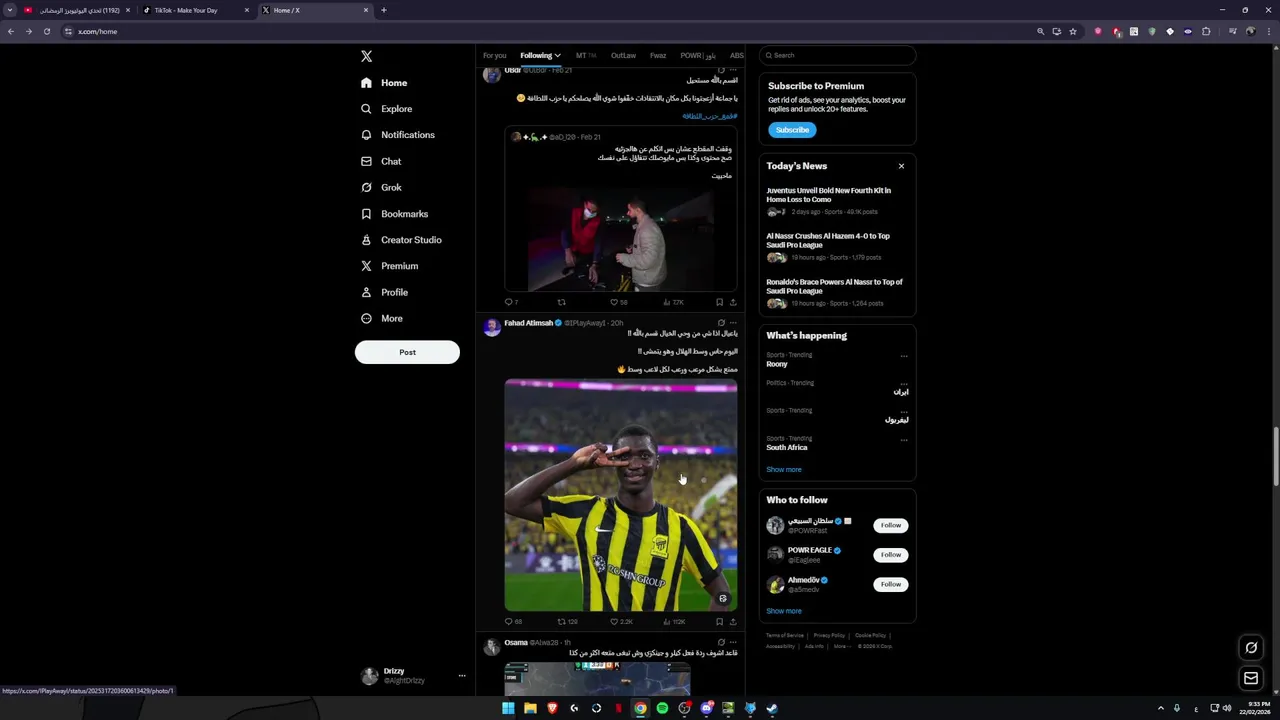1280x720 pixels.
Task: Click the Search input field
Action: pos(838,56)
